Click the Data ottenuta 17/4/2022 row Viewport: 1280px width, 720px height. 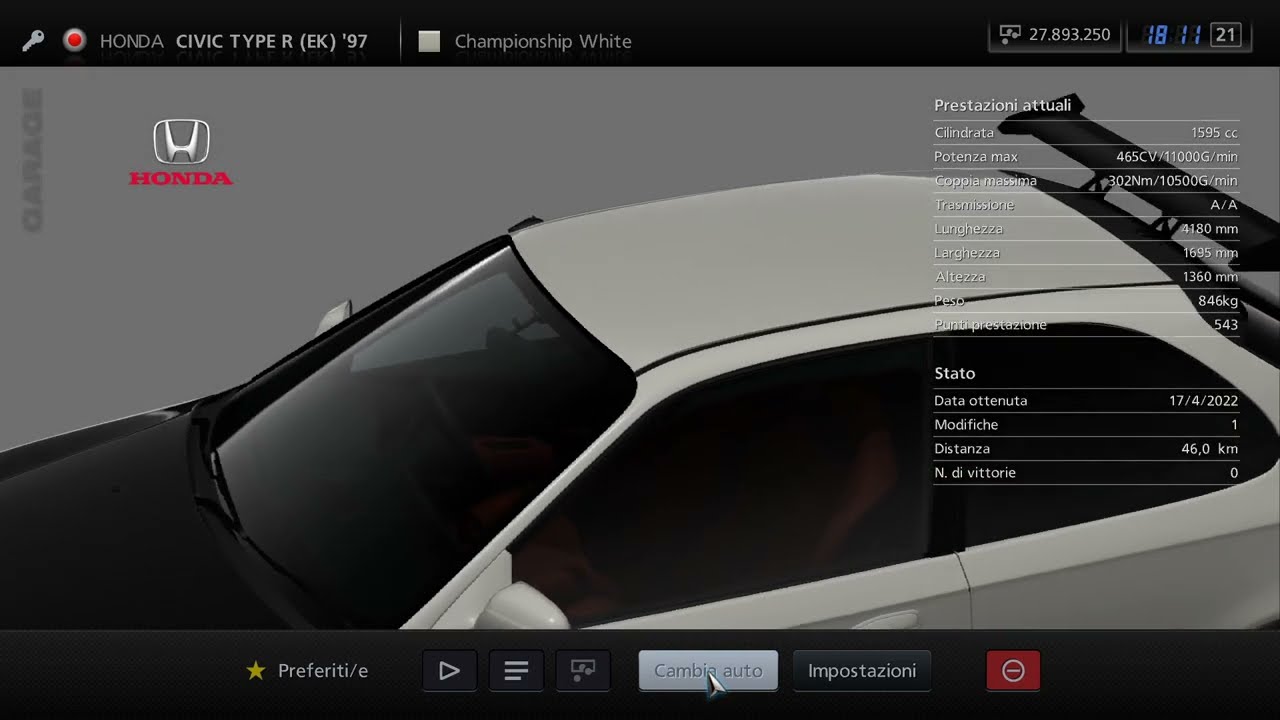coord(1086,400)
